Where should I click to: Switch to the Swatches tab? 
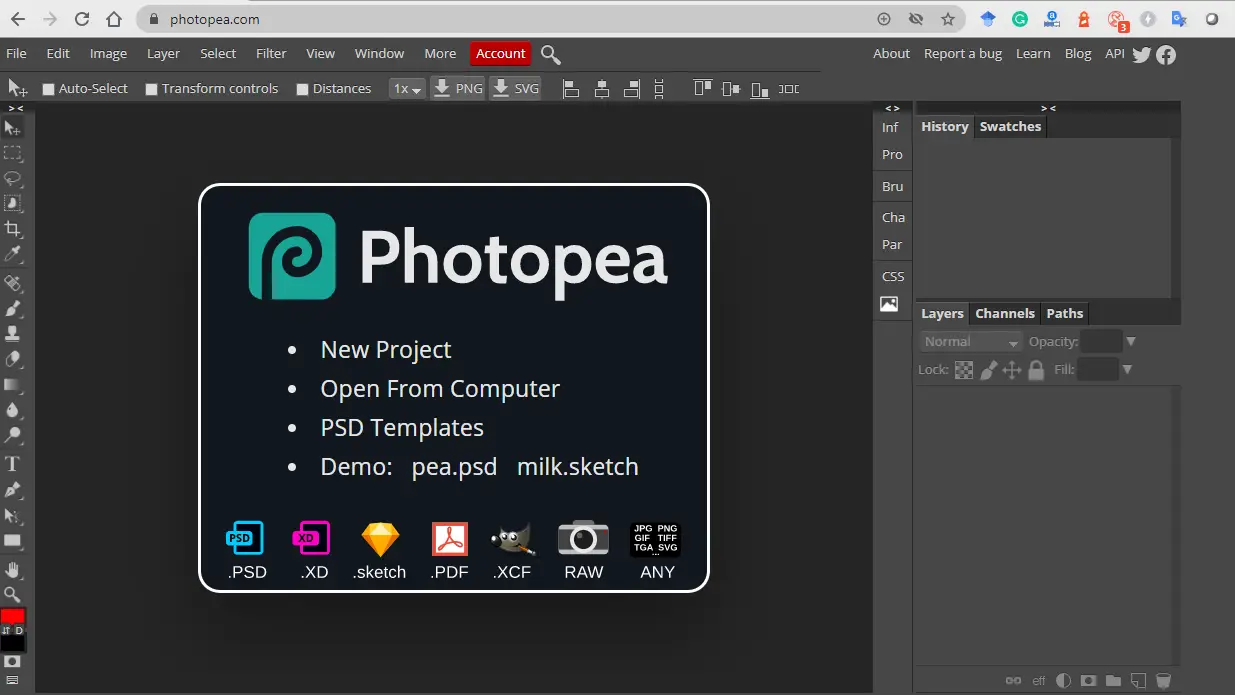(1010, 126)
